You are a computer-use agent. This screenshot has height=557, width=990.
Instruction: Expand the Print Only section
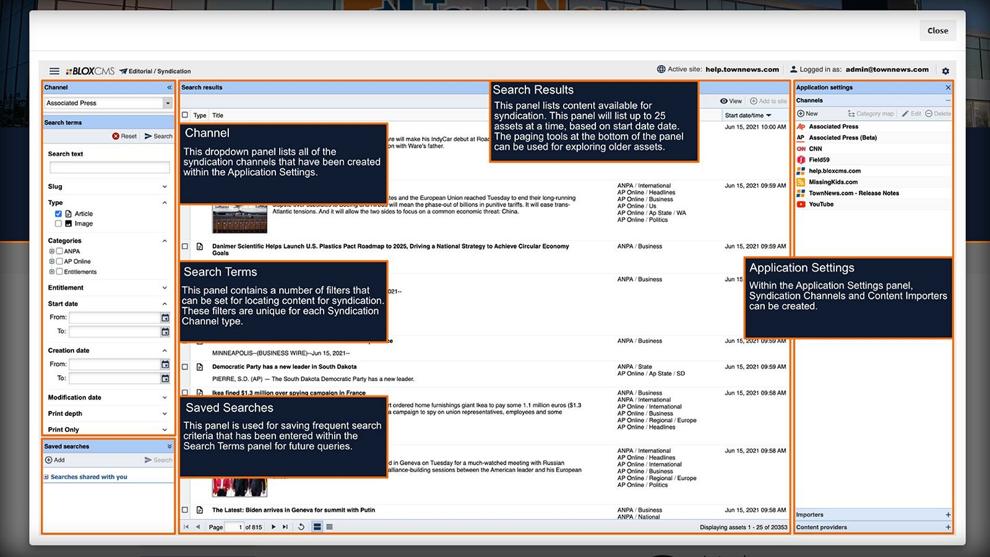165,430
